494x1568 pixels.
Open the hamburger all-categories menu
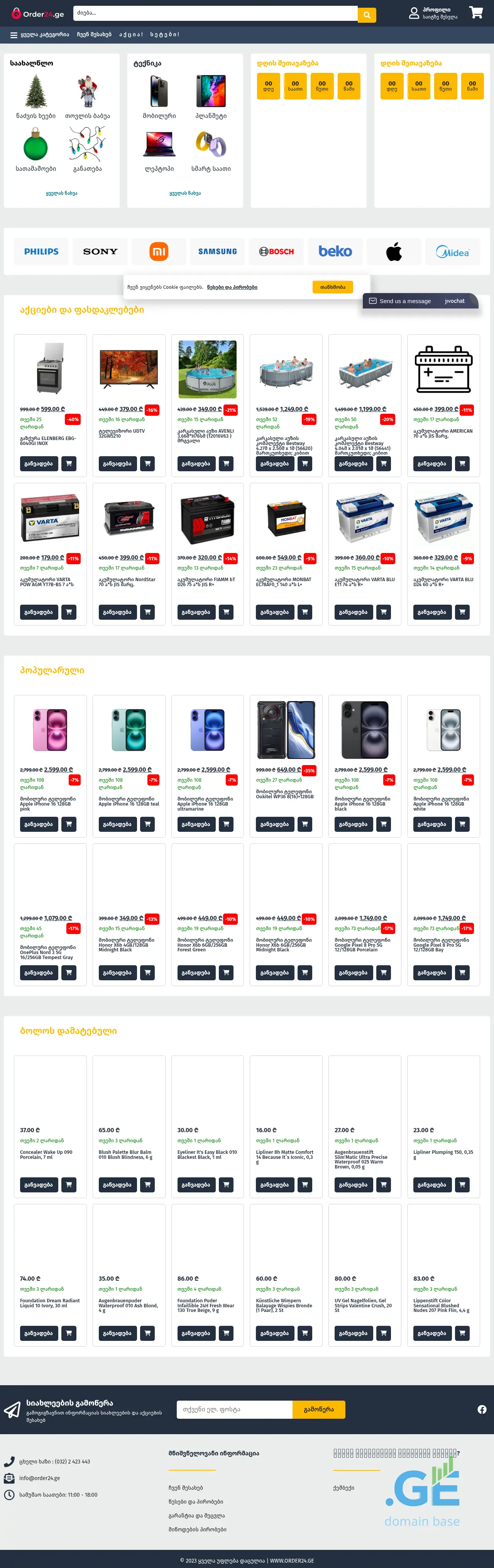point(14,35)
